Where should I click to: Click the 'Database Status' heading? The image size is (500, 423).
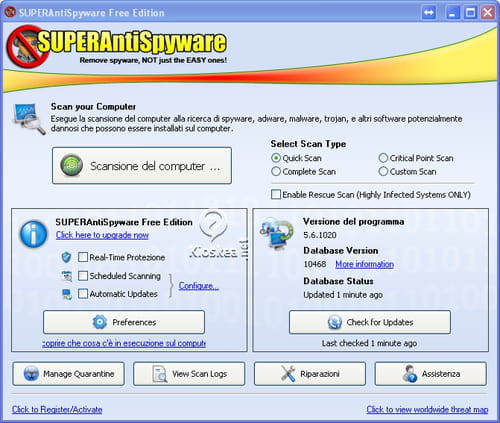[338, 281]
